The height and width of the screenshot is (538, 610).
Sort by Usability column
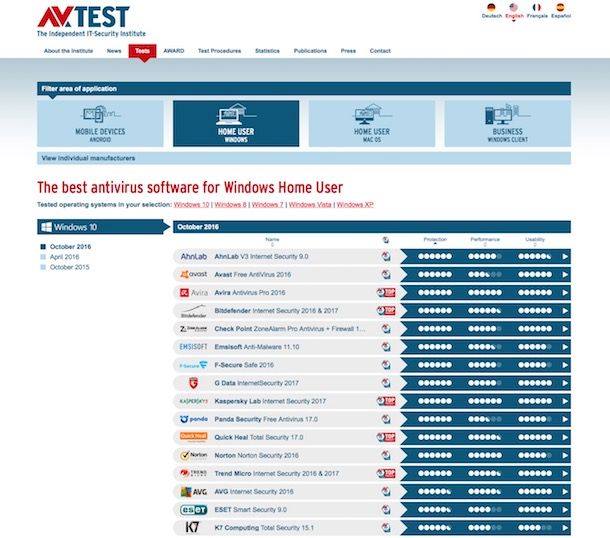(535, 241)
